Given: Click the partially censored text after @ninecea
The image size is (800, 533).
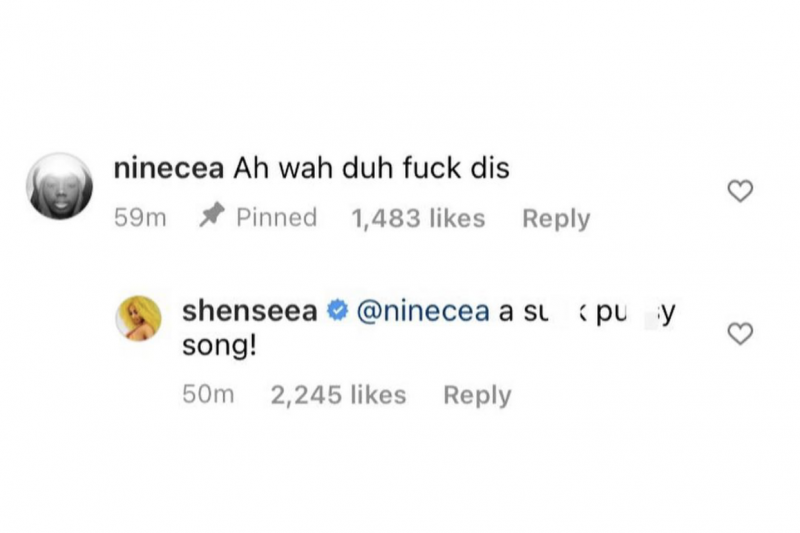Looking at the screenshot, I should click(588, 312).
